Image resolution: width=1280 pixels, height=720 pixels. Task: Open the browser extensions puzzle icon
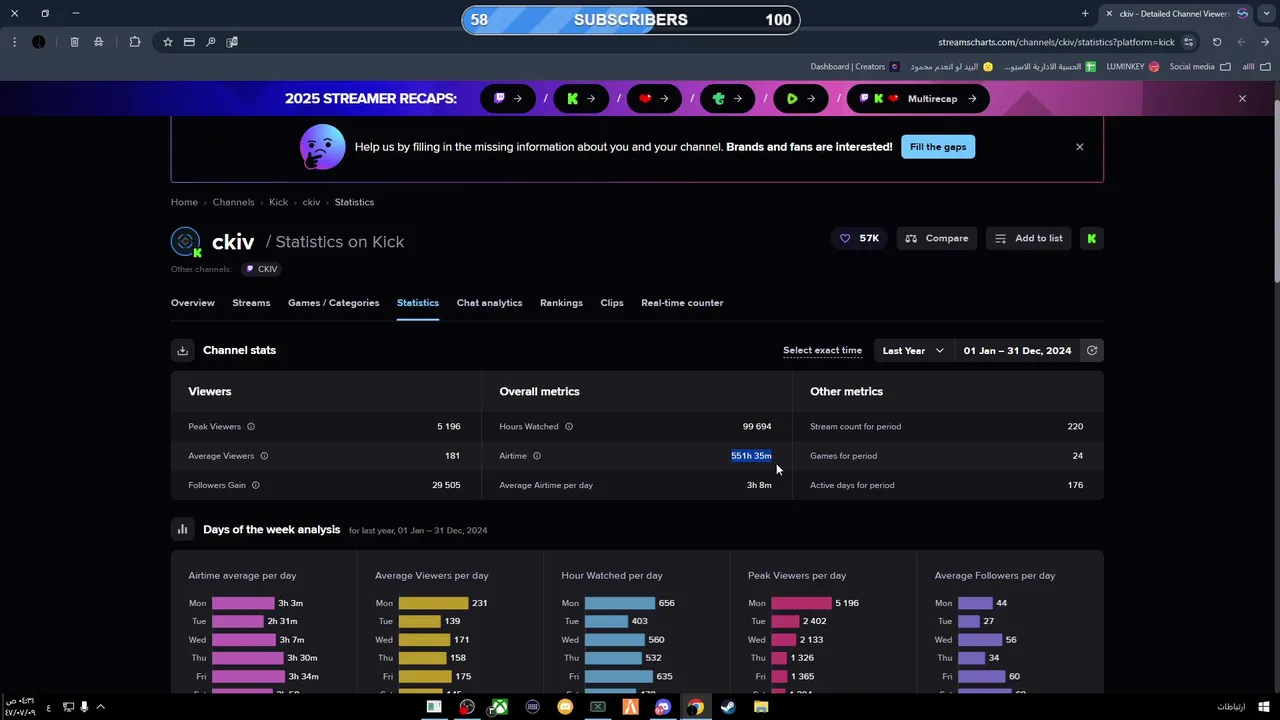point(135,42)
